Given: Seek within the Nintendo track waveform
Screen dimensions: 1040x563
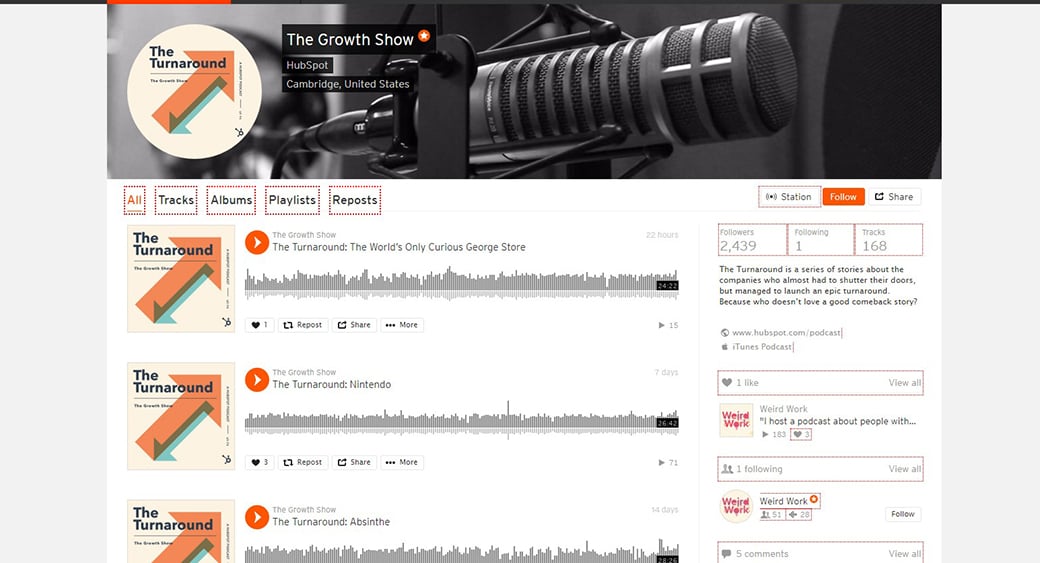Looking at the screenshot, I should point(462,420).
